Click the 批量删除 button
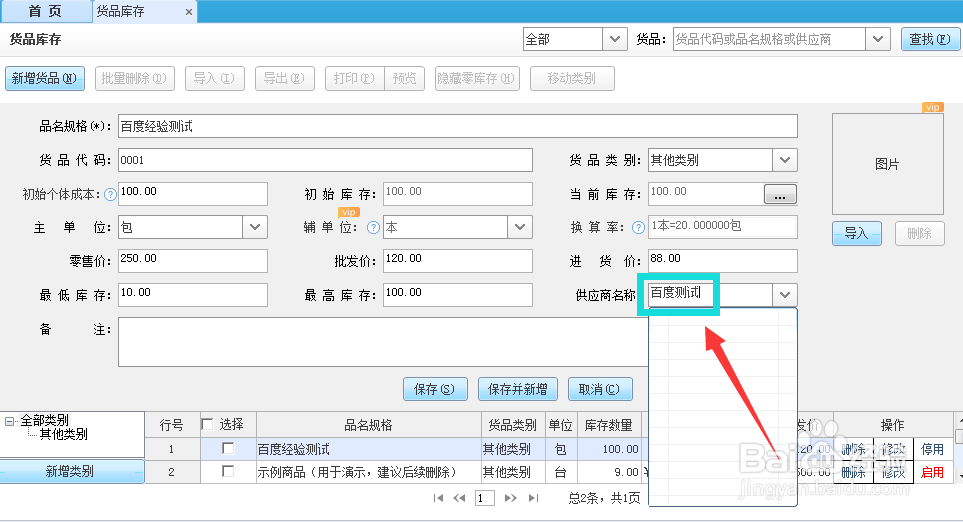Screen dimensions: 963x522 (x=135, y=79)
